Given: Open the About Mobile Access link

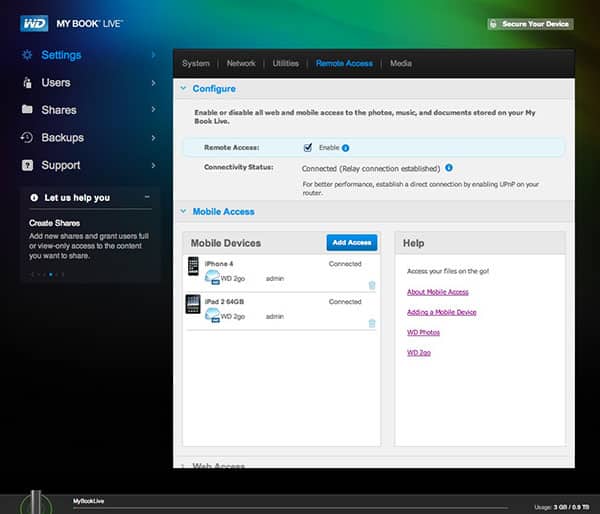Looking at the screenshot, I should coord(438,292).
